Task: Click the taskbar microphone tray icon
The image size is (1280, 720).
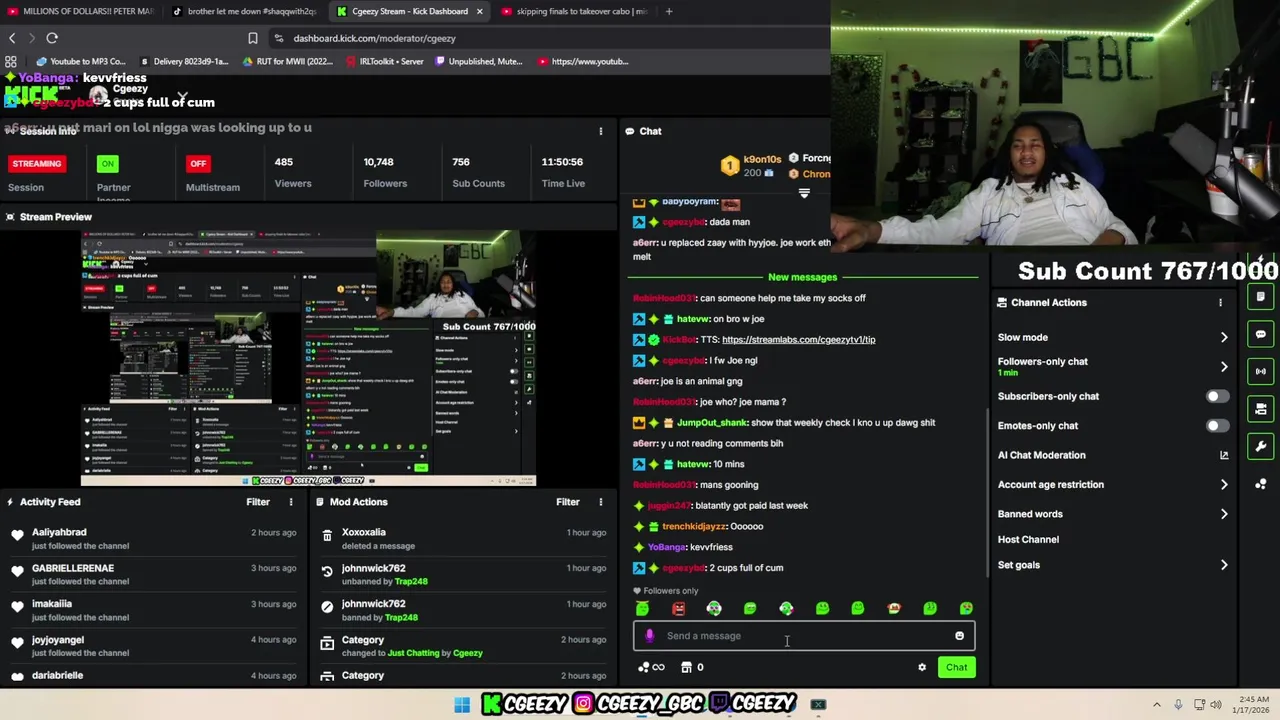Action: (x=1178, y=705)
